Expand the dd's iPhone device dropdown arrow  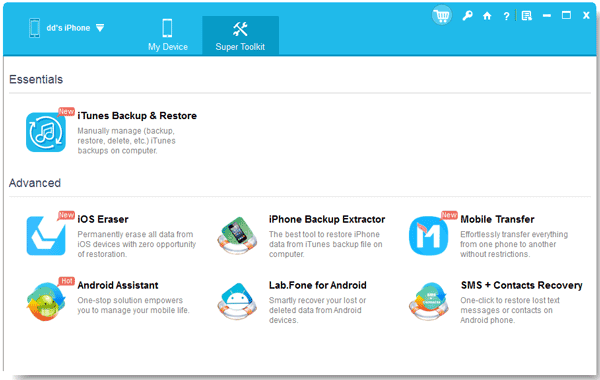pos(100,28)
